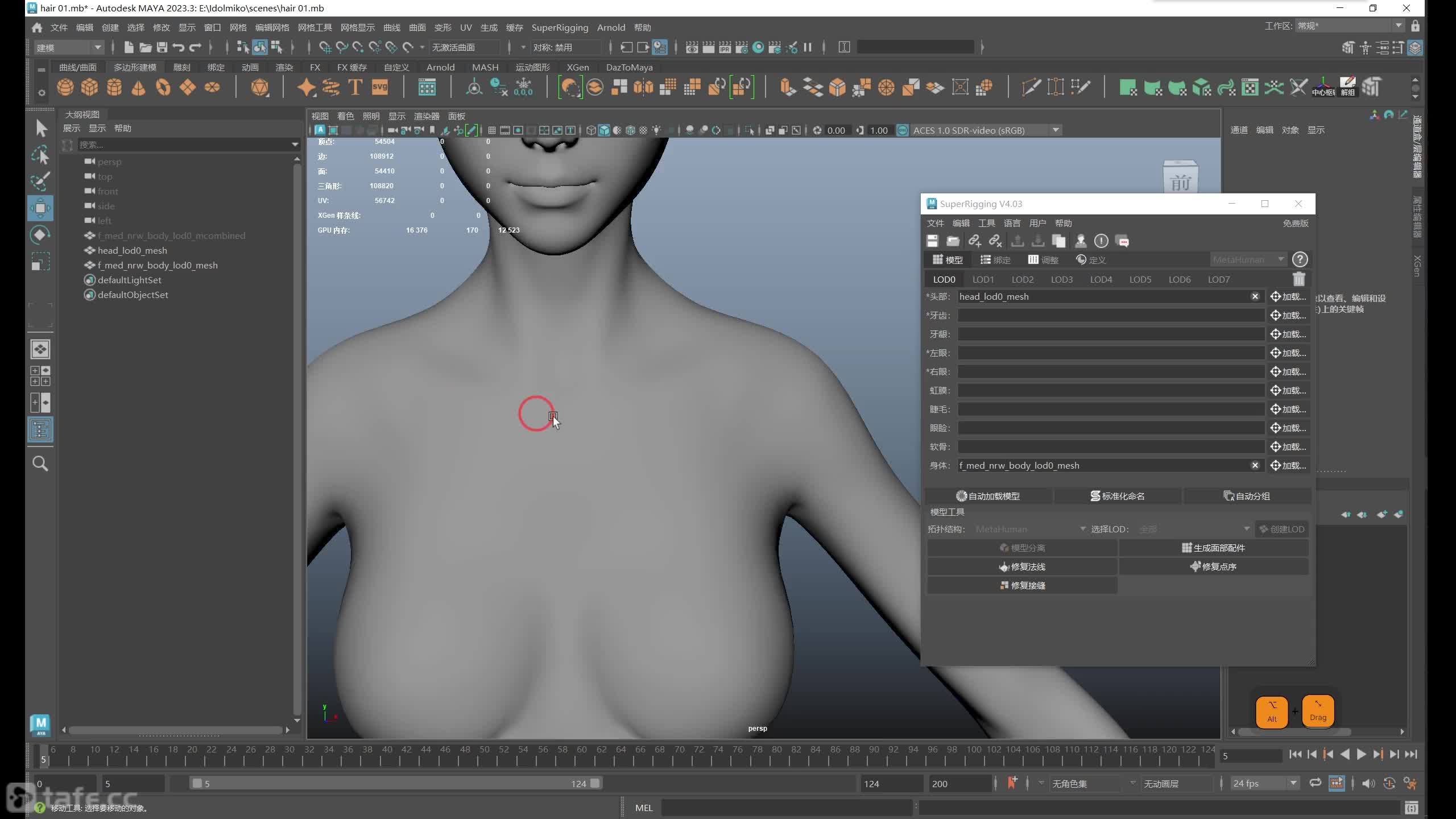Screen dimensions: 1456x819
Task: Select the polygon sphere shelf icon
Action: pos(65,88)
